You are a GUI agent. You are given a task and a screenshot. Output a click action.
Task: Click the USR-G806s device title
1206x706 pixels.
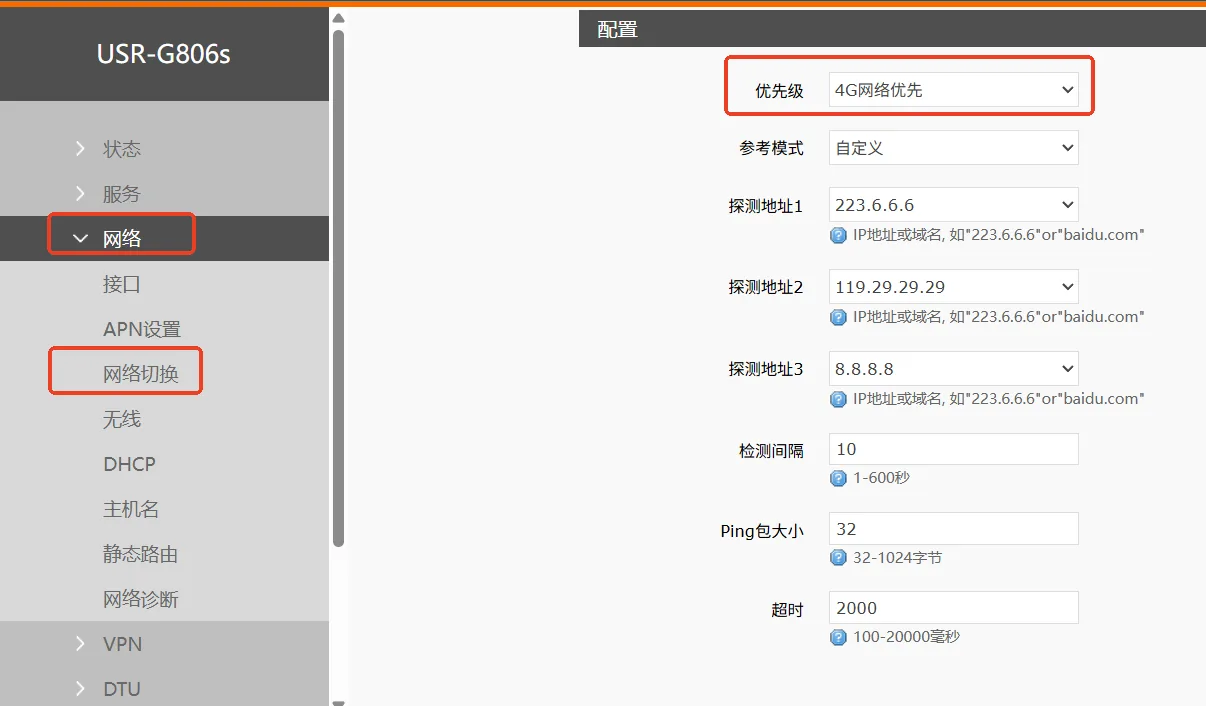coord(164,54)
